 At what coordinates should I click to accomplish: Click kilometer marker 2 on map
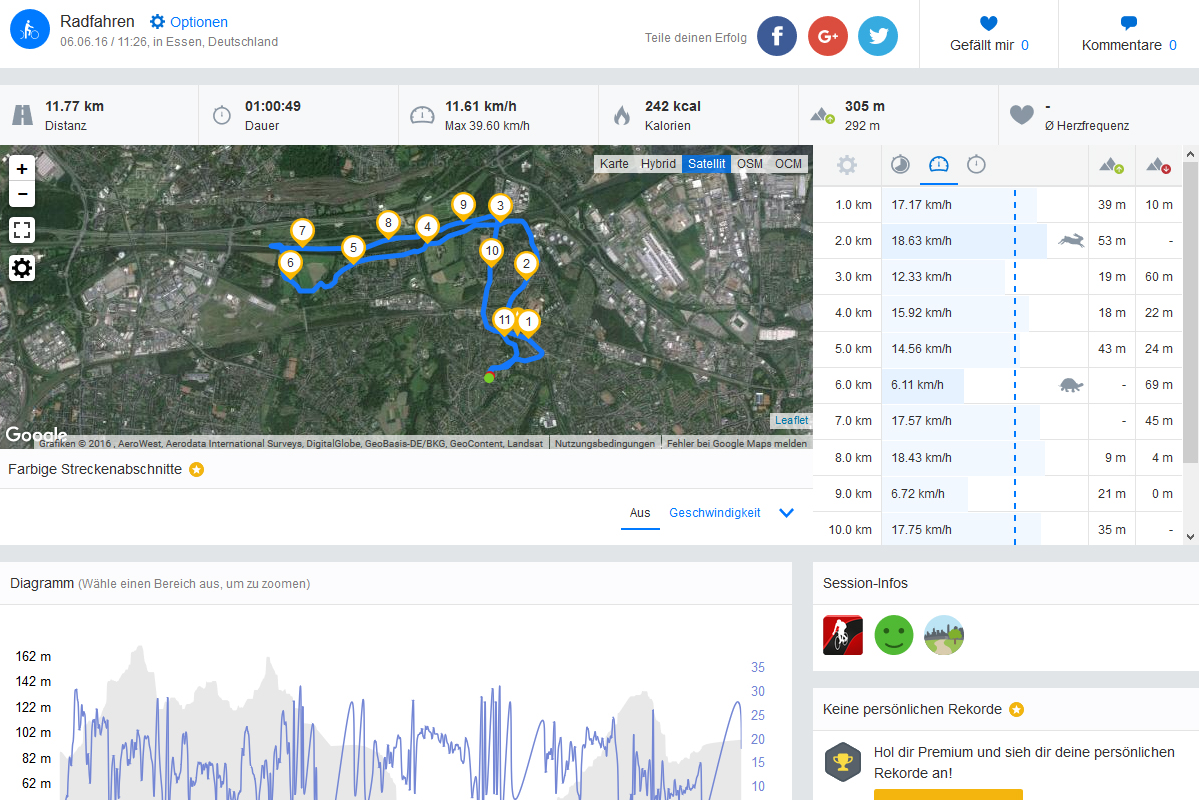[526, 265]
